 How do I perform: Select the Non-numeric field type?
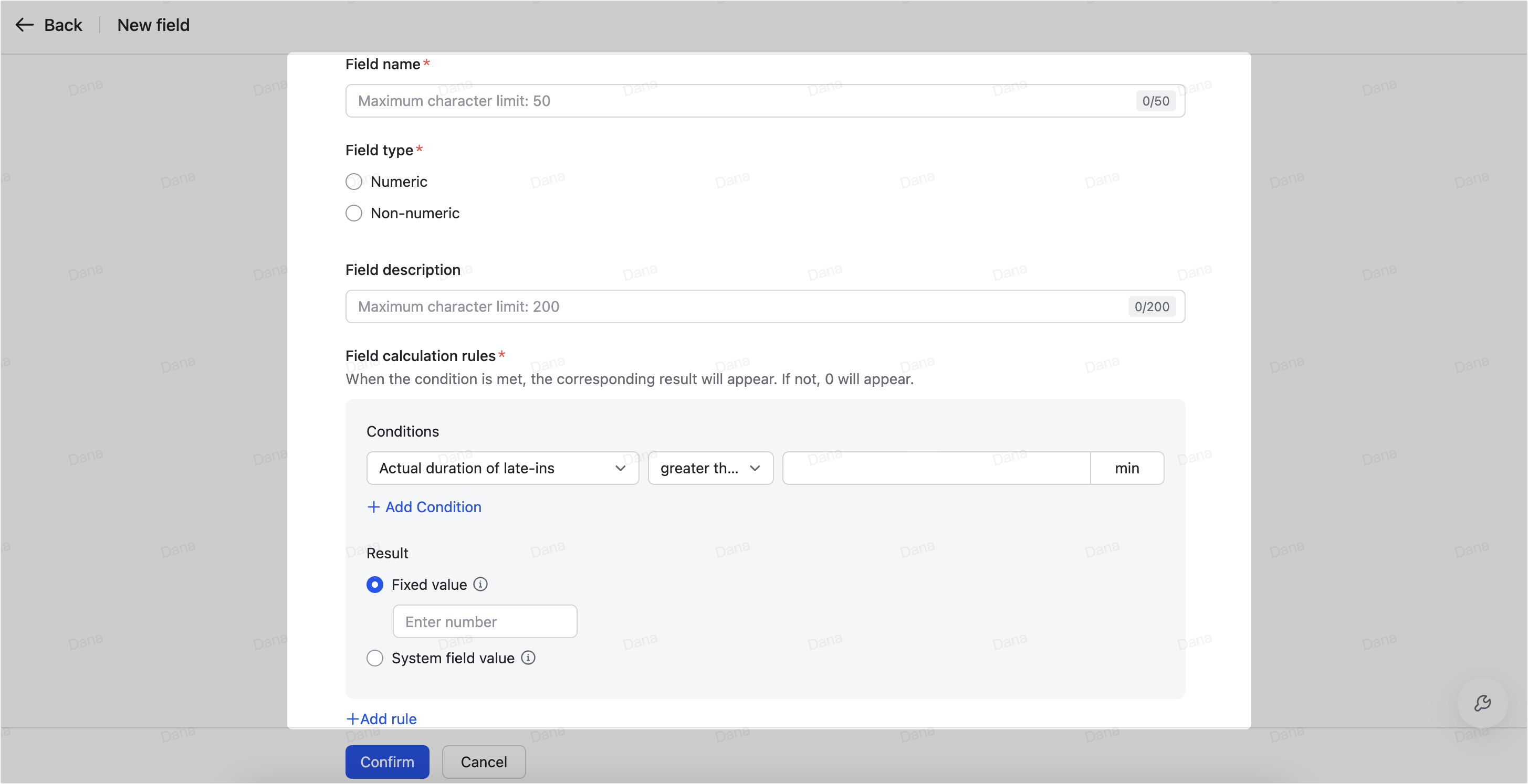click(354, 214)
